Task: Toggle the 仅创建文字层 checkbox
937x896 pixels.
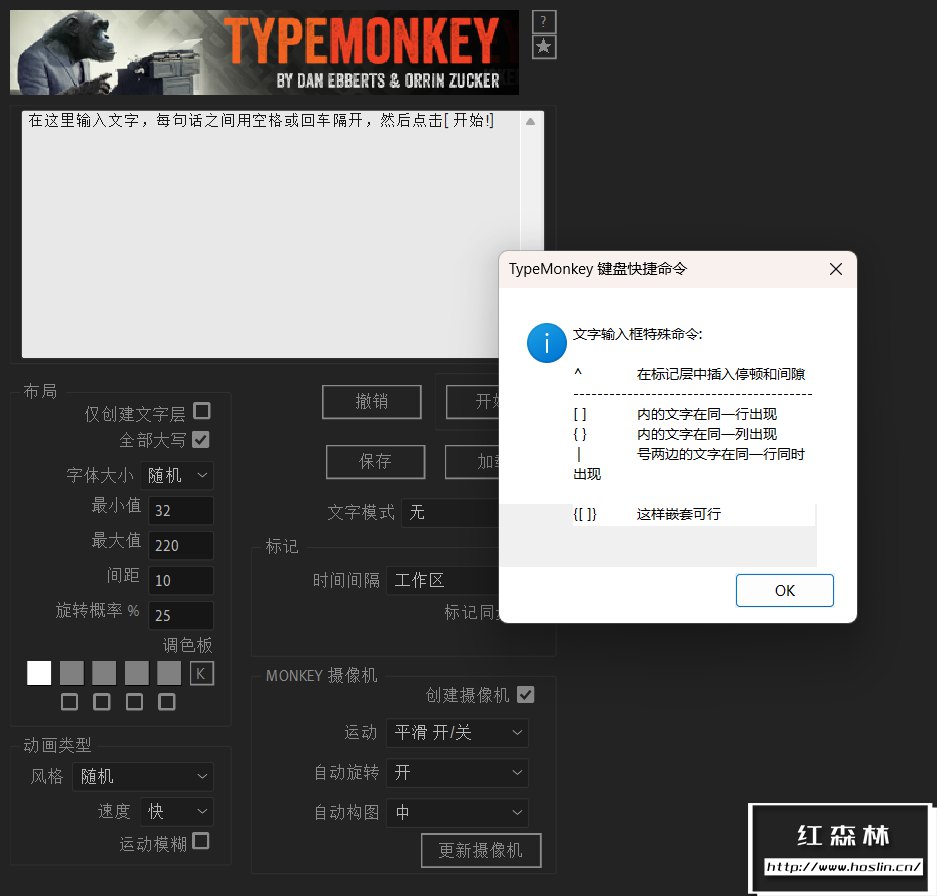Action: [202, 411]
